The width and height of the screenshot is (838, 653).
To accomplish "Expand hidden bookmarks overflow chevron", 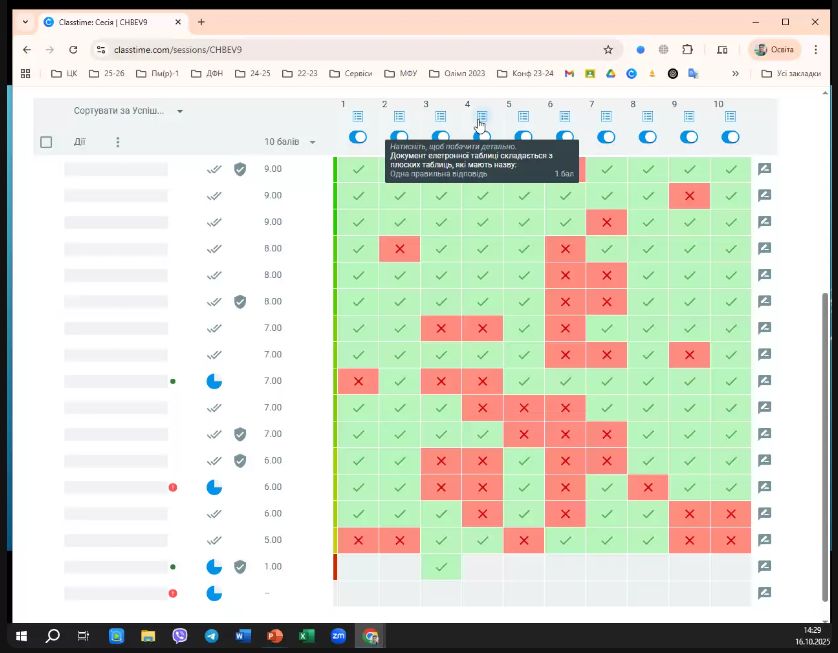I will tap(736, 73).
